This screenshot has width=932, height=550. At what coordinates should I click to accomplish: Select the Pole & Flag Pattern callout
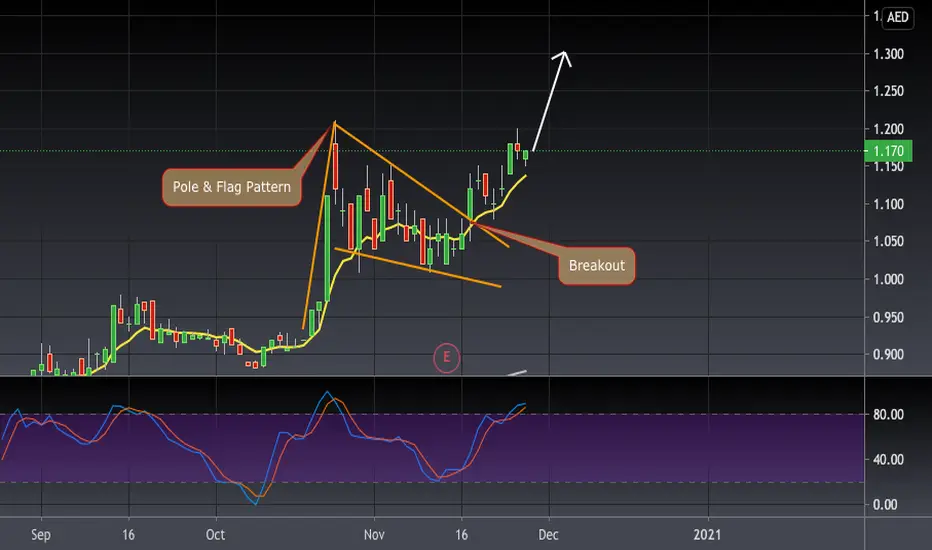point(232,187)
